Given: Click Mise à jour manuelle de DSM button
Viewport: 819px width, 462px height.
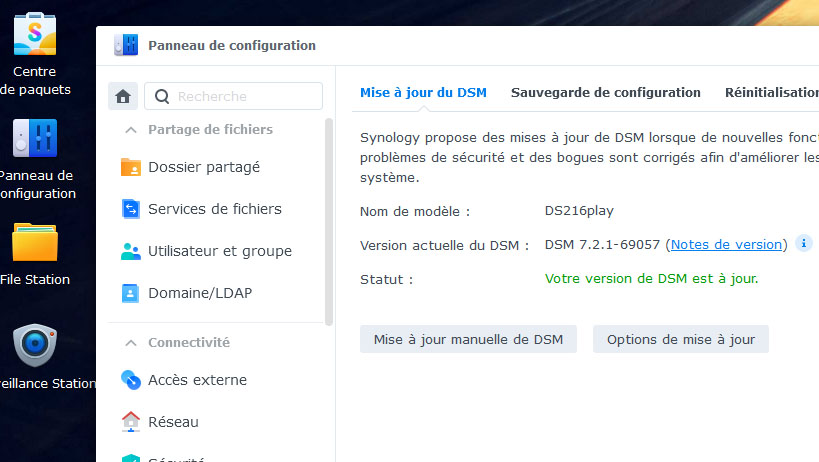Looking at the screenshot, I should click(468, 339).
